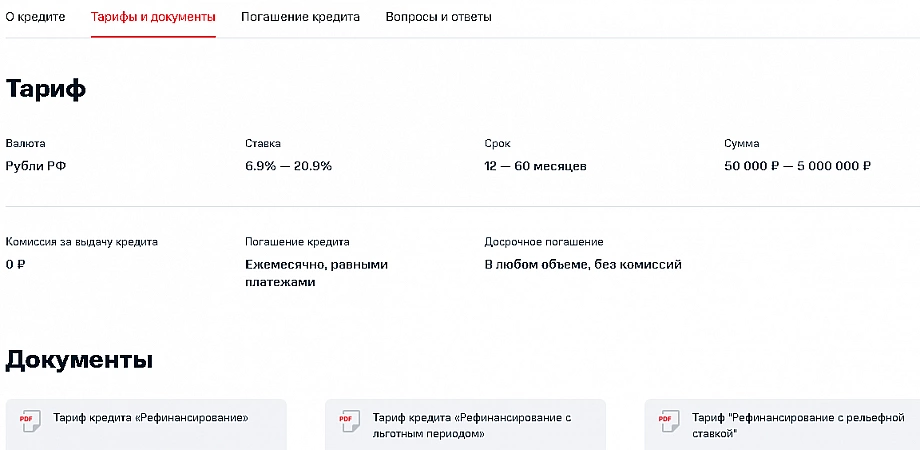Click the «Комиссия за выдачу кредита» label
Viewport: 920px width, 450px height.
click(81, 242)
